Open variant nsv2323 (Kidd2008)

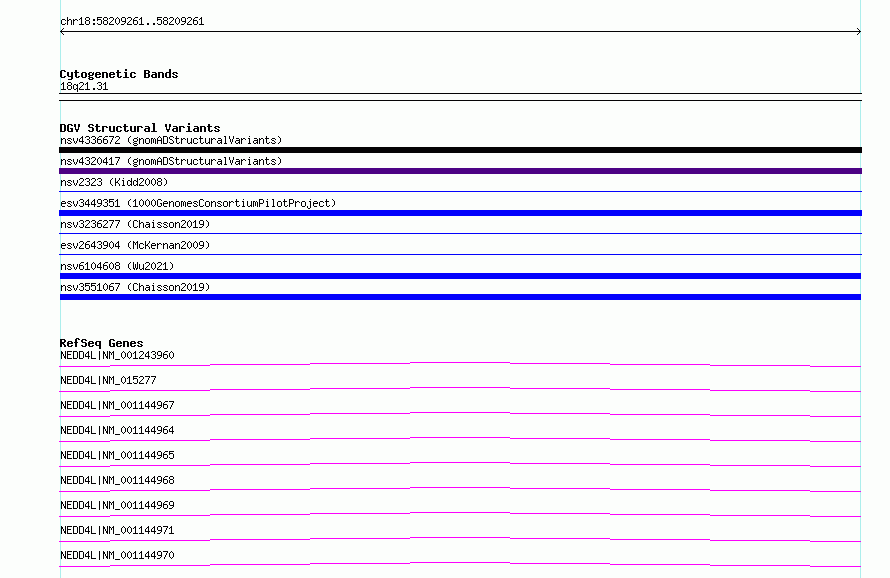[x=114, y=182]
